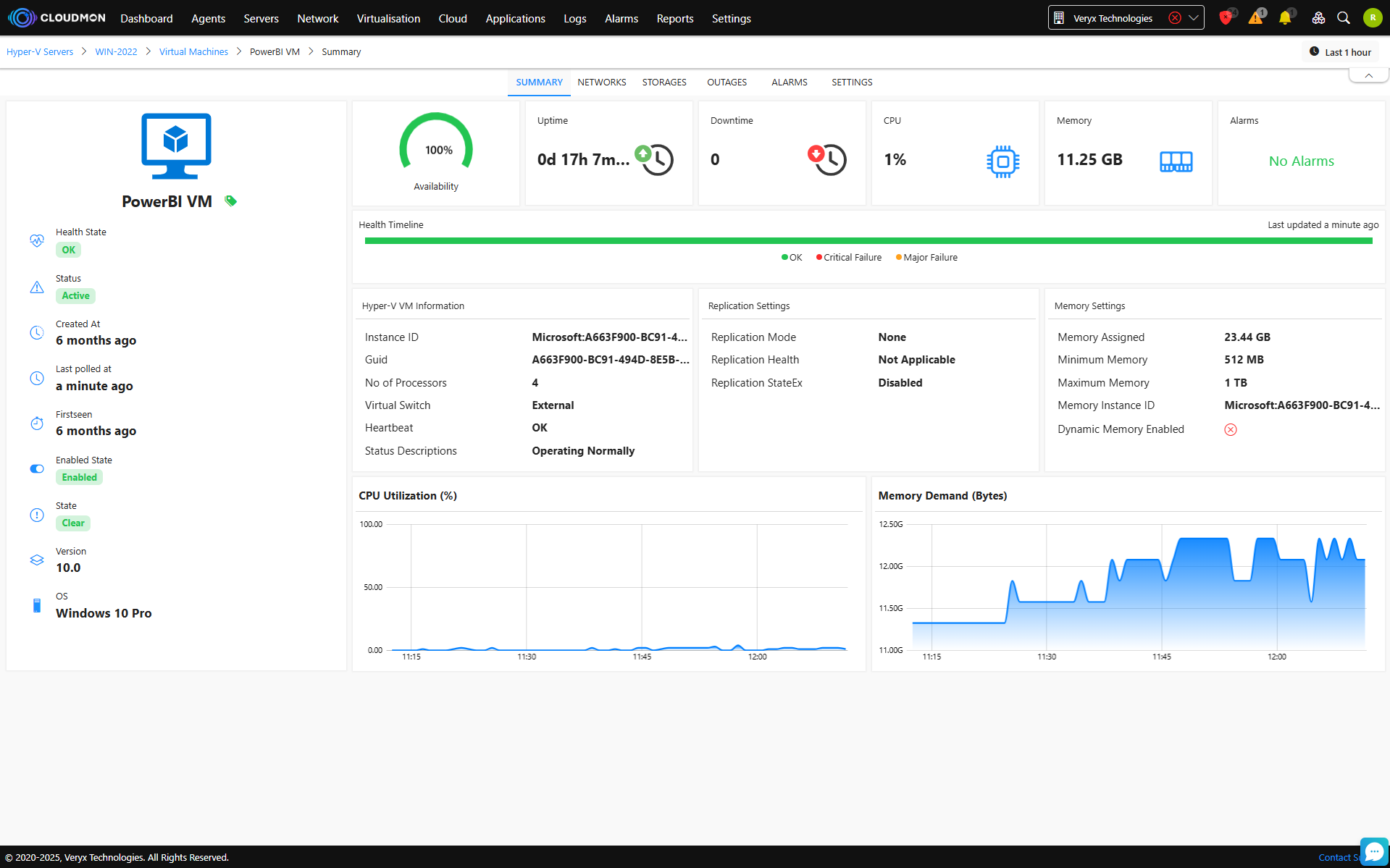Open the WIN-2022 breadcrumb link
The image size is (1390, 868).
click(x=116, y=52)
